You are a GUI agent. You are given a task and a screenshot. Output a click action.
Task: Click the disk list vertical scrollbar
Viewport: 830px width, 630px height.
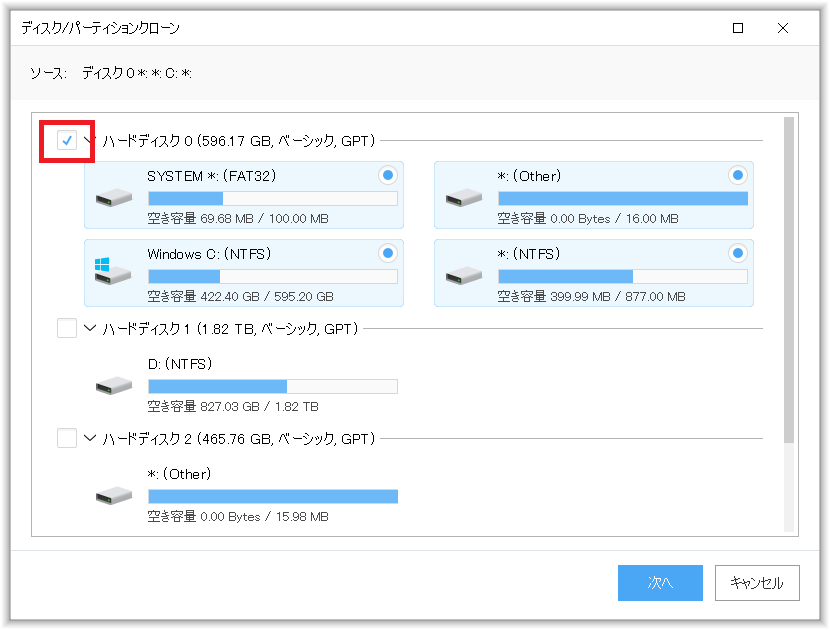[789, 280]
